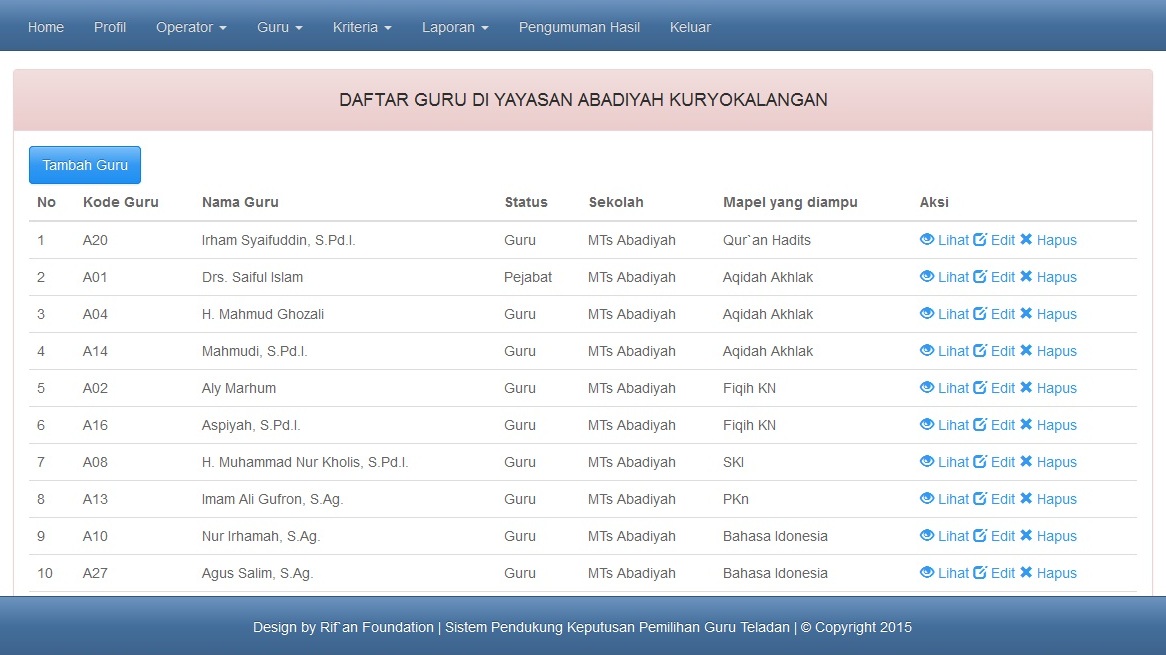
Task: Open the Operator dropdown menu
Action: (190, 27)
